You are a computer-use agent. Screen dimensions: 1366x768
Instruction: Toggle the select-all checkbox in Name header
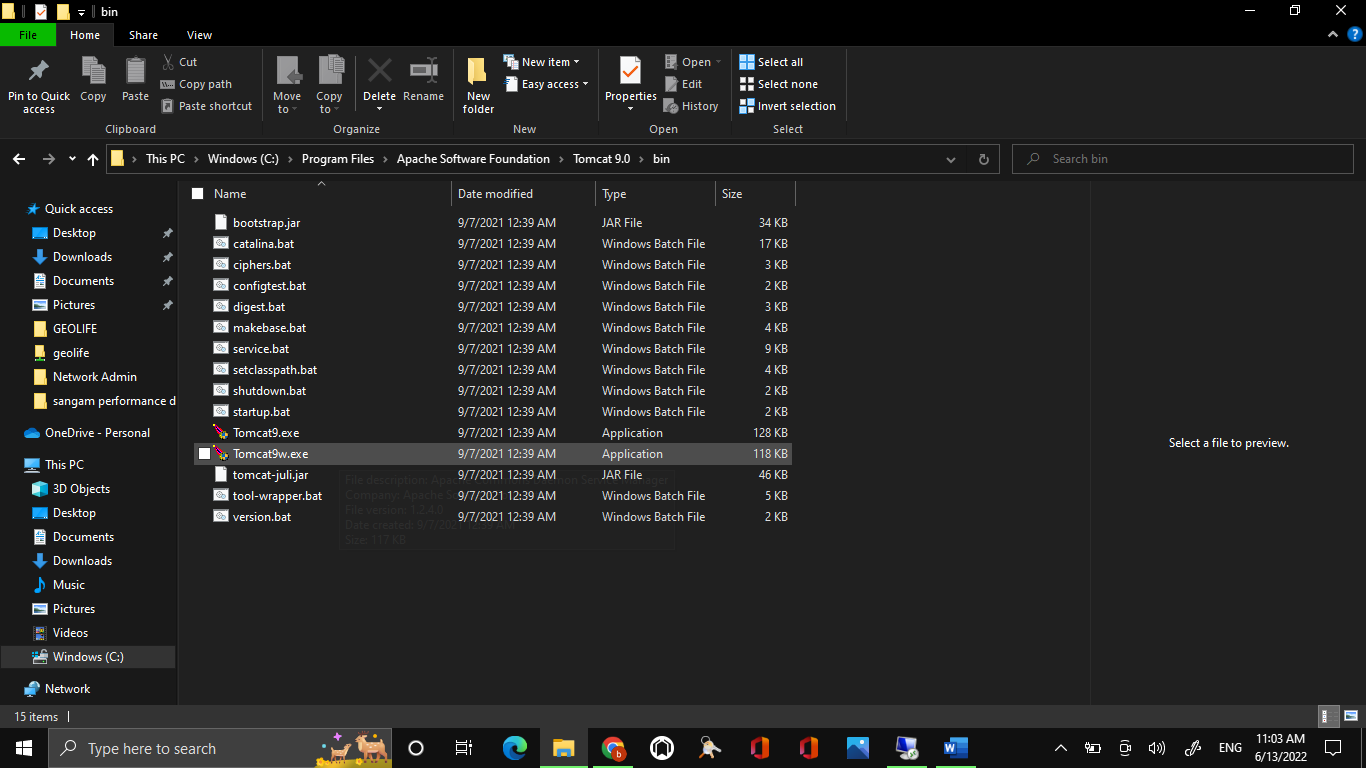coord(197,194)
